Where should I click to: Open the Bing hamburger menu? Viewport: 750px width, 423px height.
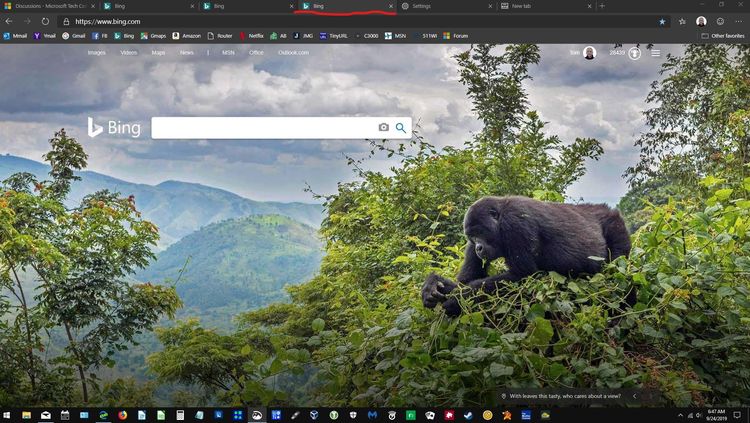pyautogui.click(x=655, y=53)
